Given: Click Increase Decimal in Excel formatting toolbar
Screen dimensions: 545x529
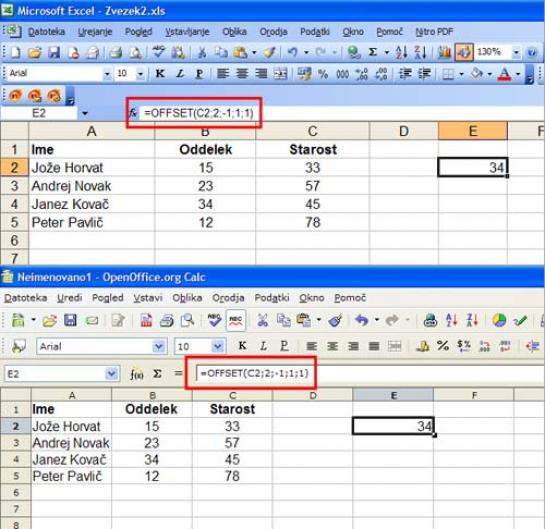Looking at the screenshot, I should (361, 74).
